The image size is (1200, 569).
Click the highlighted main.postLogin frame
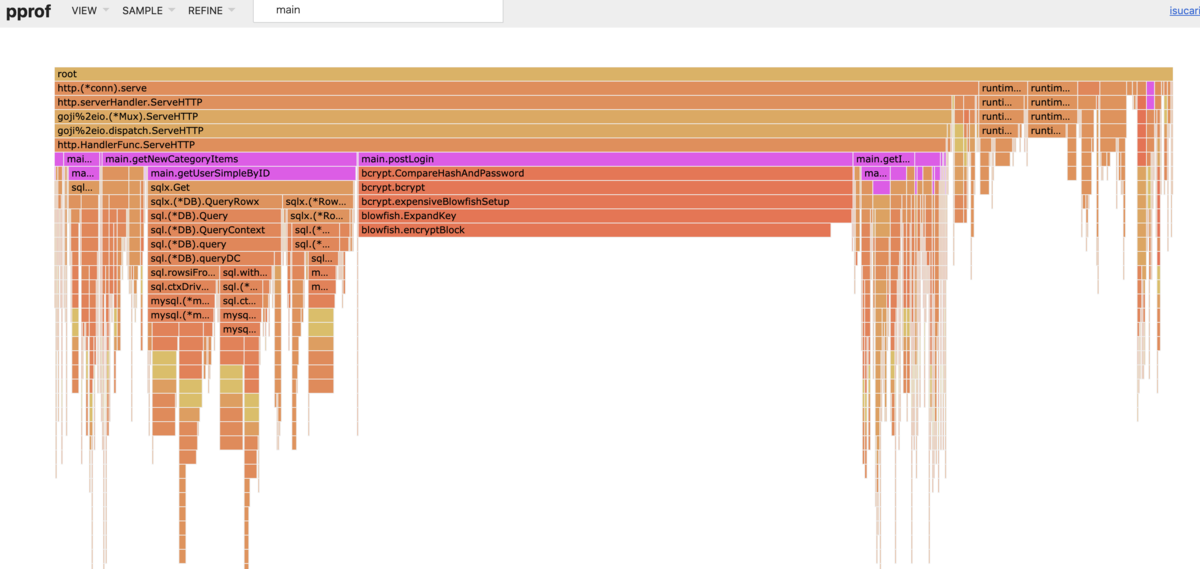coord(605,159)
